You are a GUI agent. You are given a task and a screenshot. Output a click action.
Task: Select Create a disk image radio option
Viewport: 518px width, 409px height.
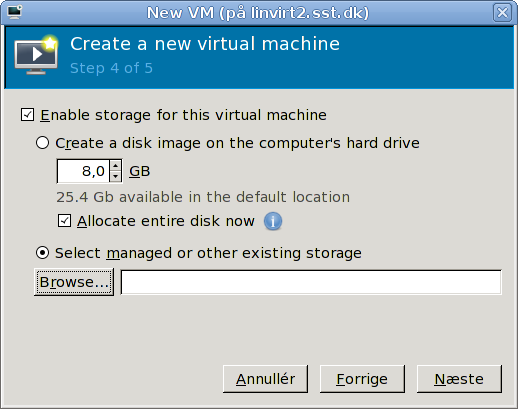click(43, 143)
